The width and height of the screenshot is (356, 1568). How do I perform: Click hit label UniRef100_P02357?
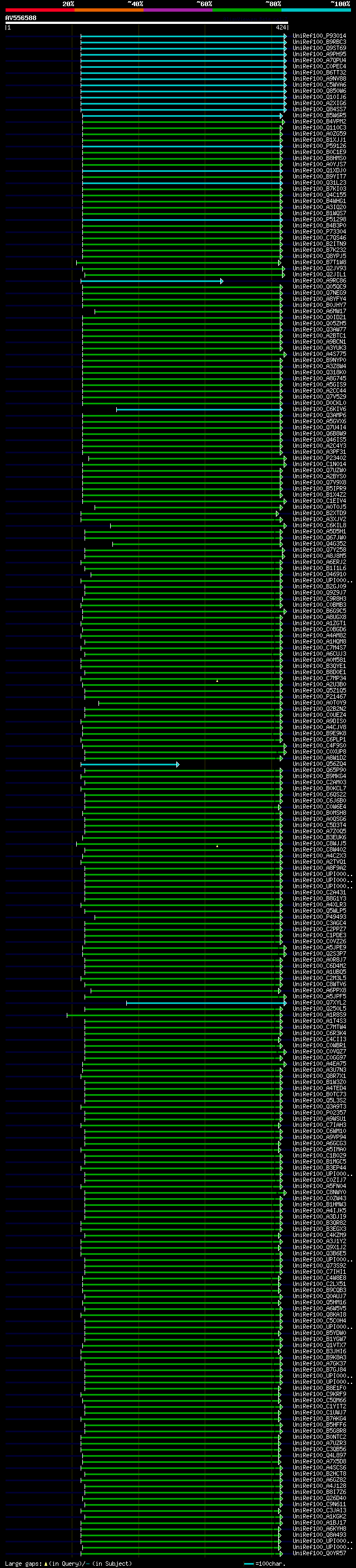point(319,1112)
